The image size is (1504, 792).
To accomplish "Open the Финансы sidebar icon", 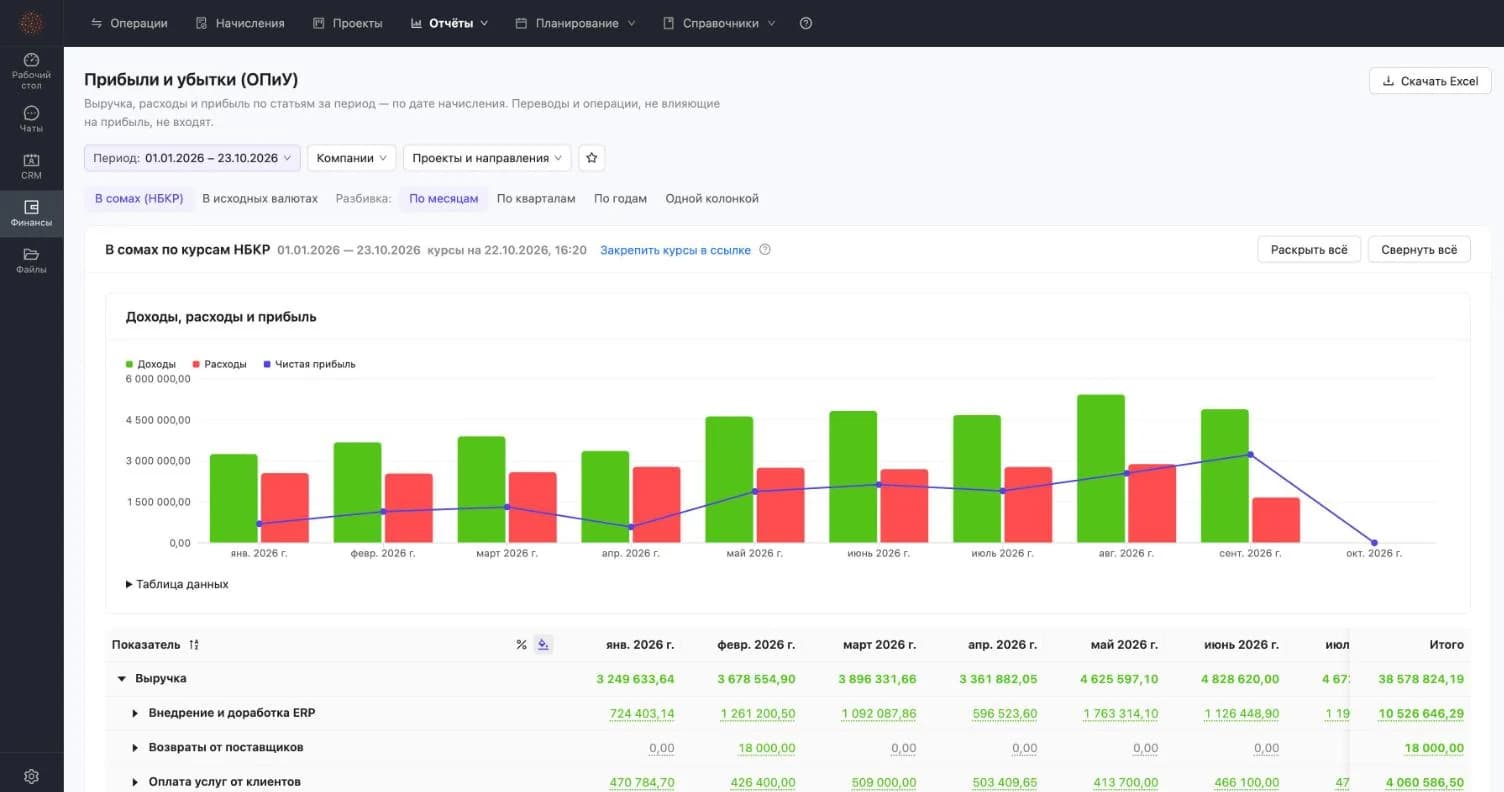I will 31,214.
